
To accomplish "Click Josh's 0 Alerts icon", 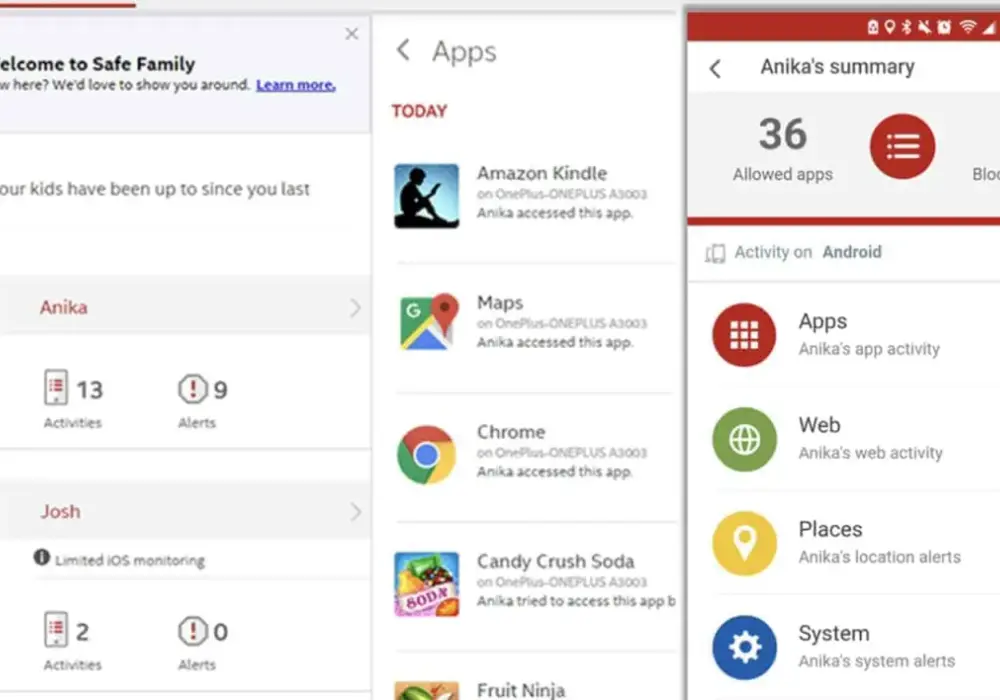I will [193, 631].
